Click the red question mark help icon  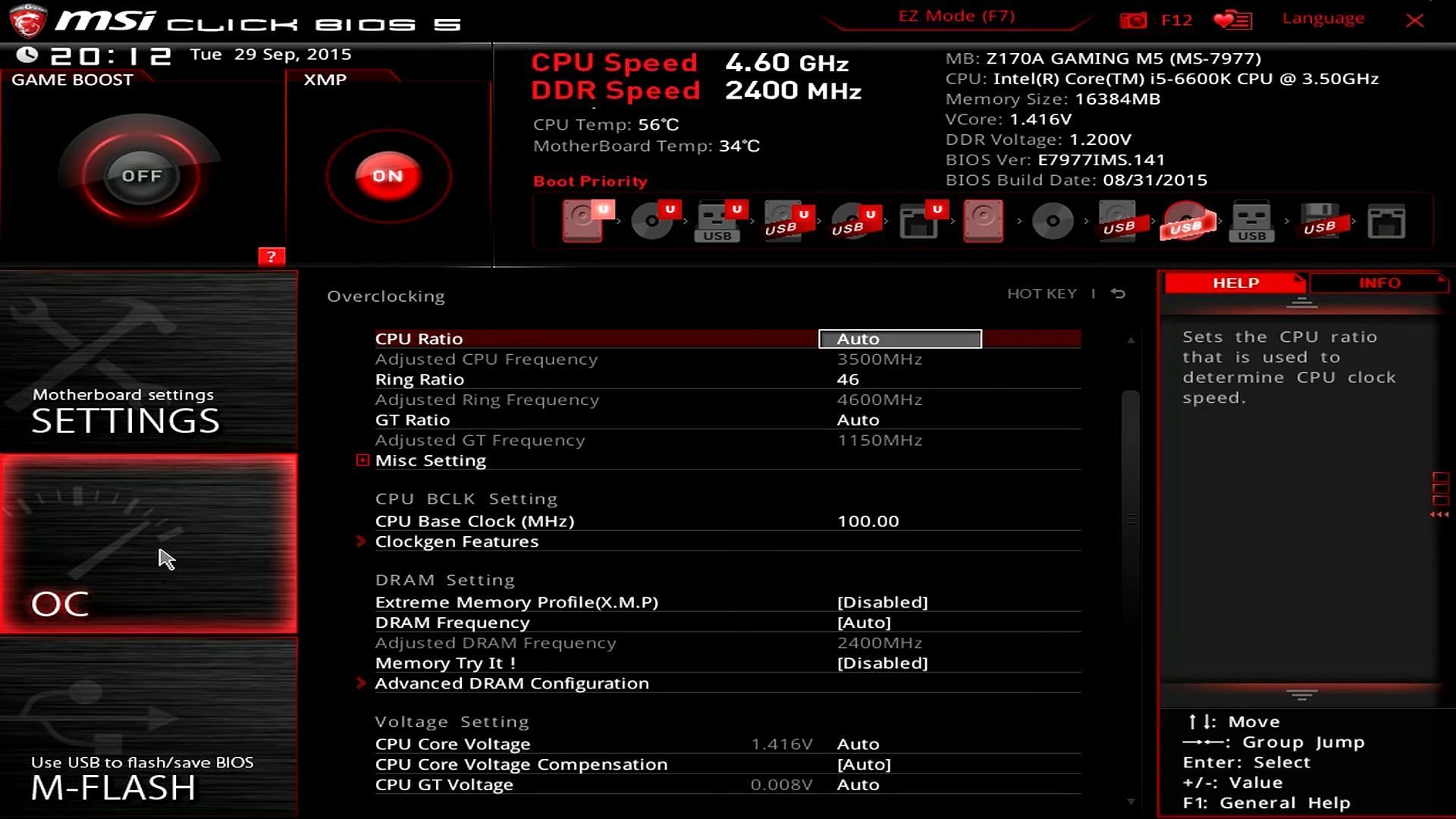click(271, 256)
